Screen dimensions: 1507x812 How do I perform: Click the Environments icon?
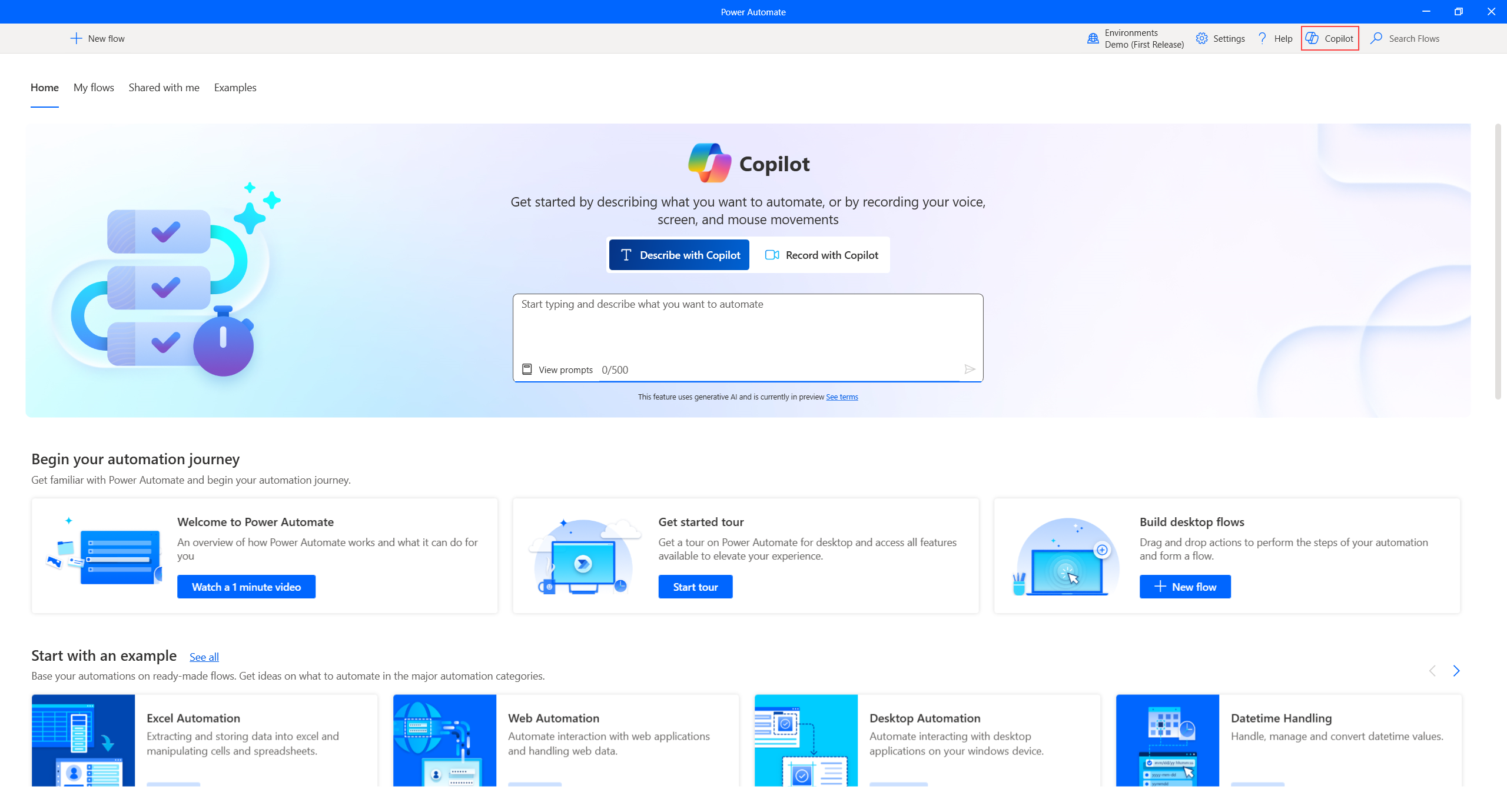(x=1092, y=38)
